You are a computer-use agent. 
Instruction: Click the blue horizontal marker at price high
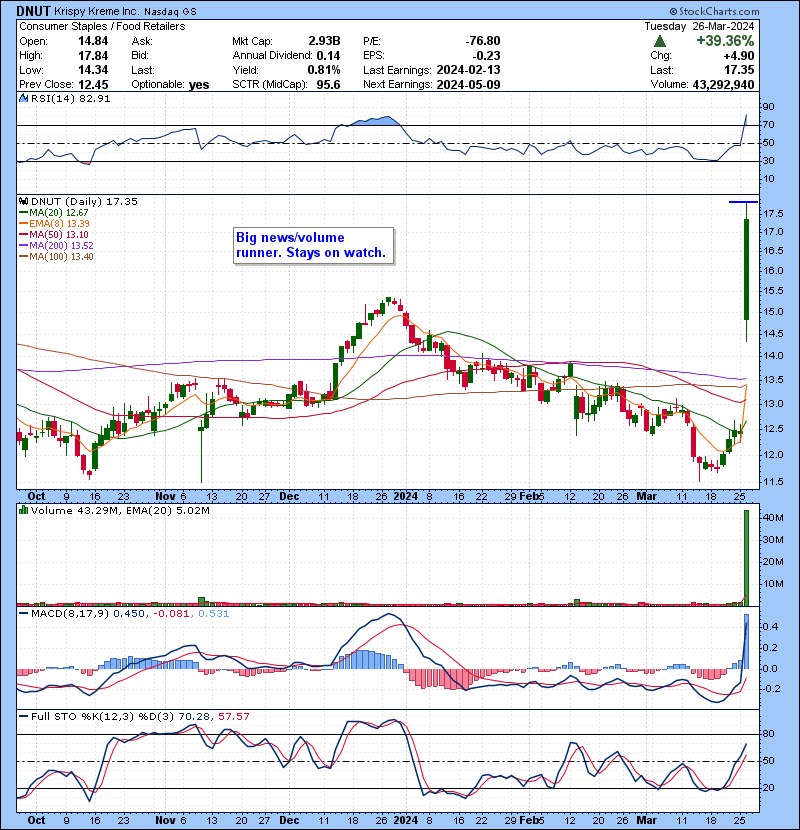743,202
